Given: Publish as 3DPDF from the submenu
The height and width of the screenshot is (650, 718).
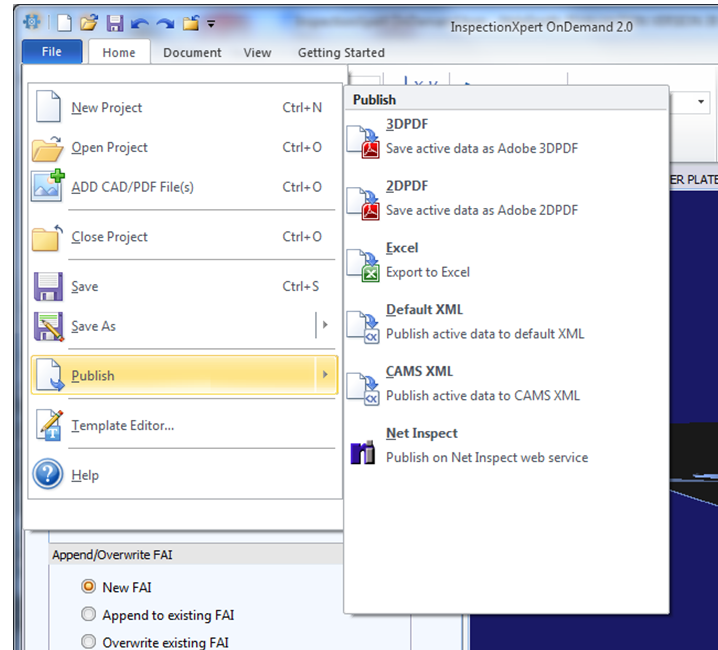Looking at the screenshot, I should coord(506,137).
